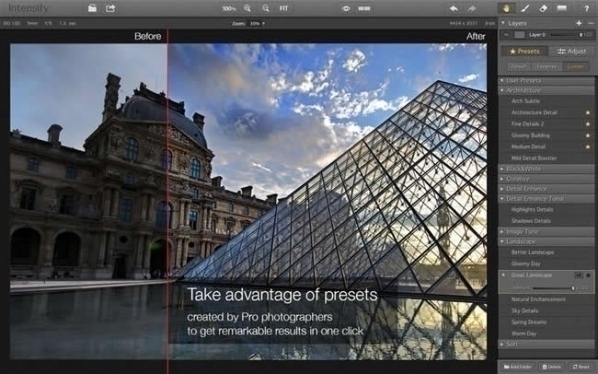This screenshot has width=598, height=374.
Task: Open the help question mark
Action: (587, 8)
